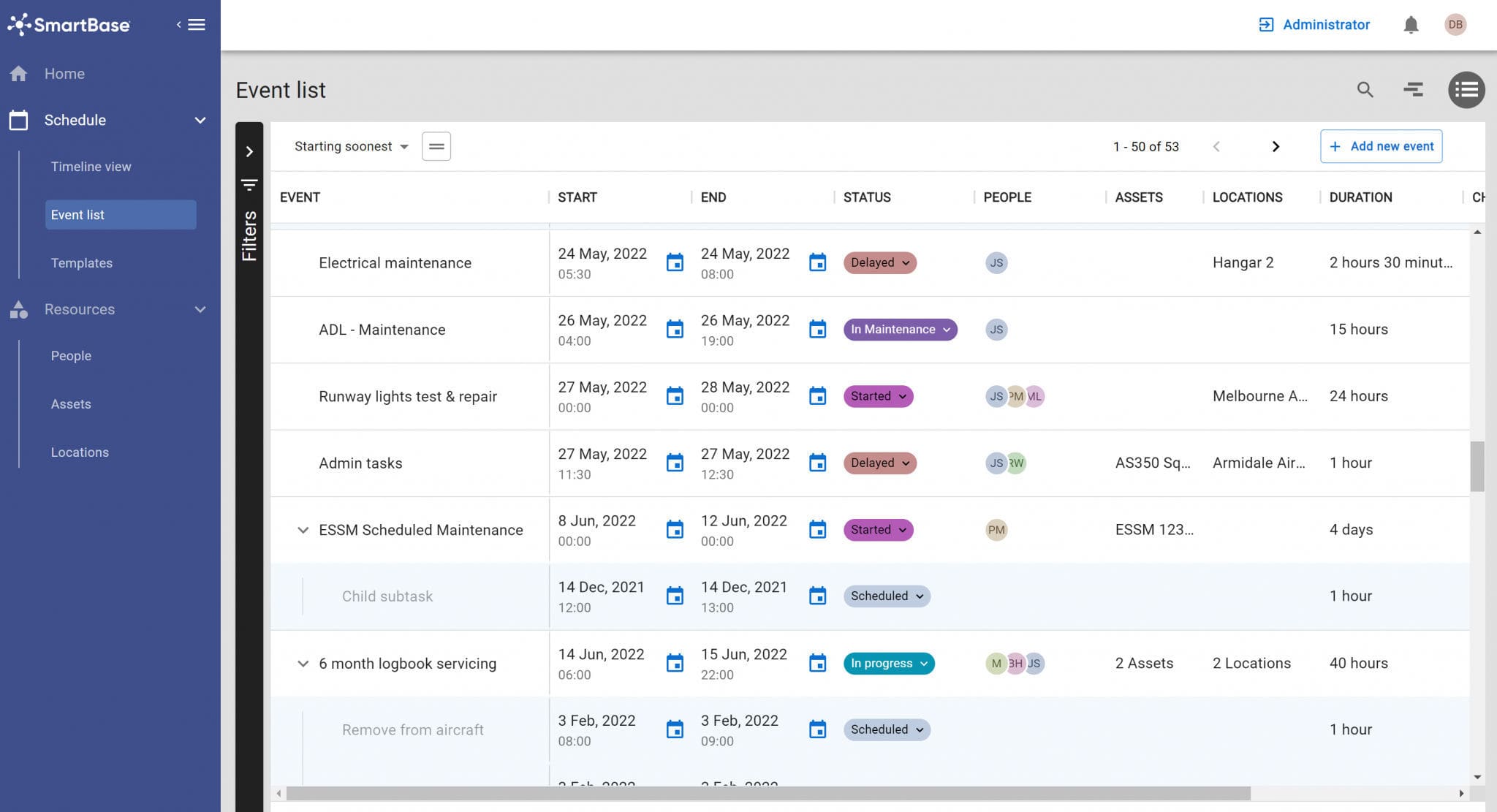This screenshot has height=812, width=1497.
Task: Click the filter icon next to search
Action: point(1414,89)
